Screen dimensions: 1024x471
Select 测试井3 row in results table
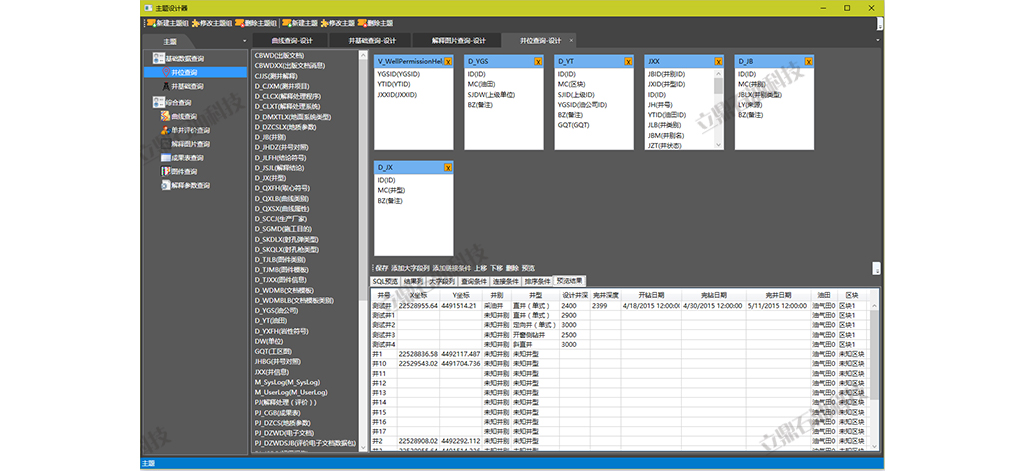[619, 334]
